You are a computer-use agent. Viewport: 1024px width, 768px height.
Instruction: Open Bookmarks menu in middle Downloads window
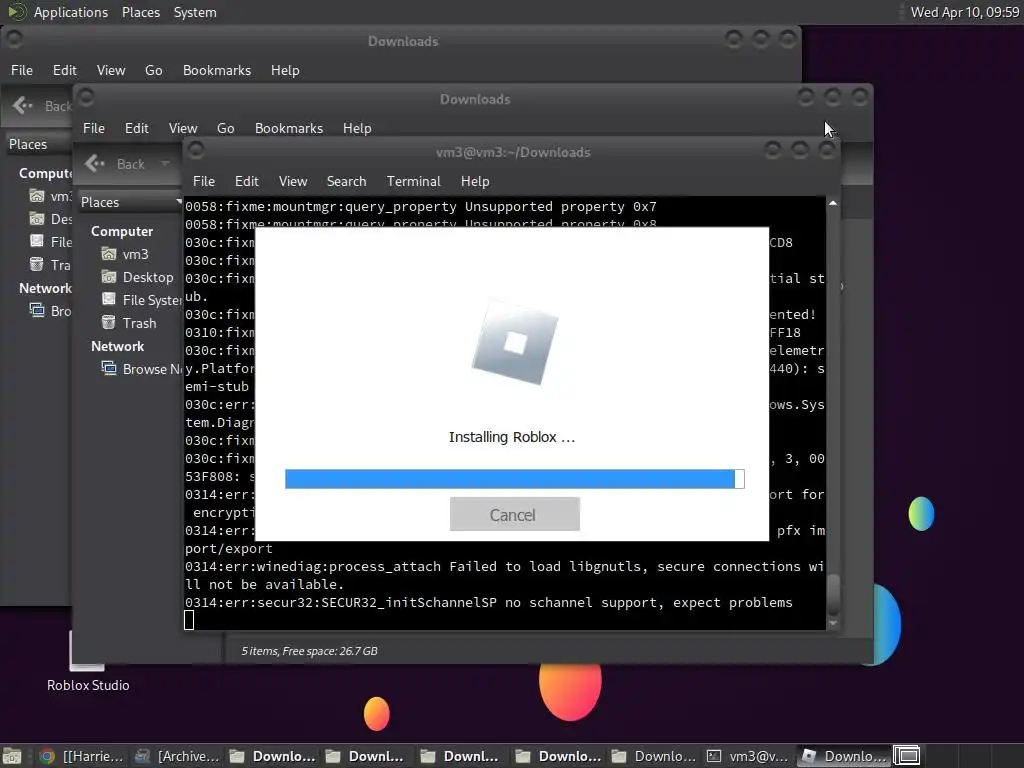coord(289,129)
